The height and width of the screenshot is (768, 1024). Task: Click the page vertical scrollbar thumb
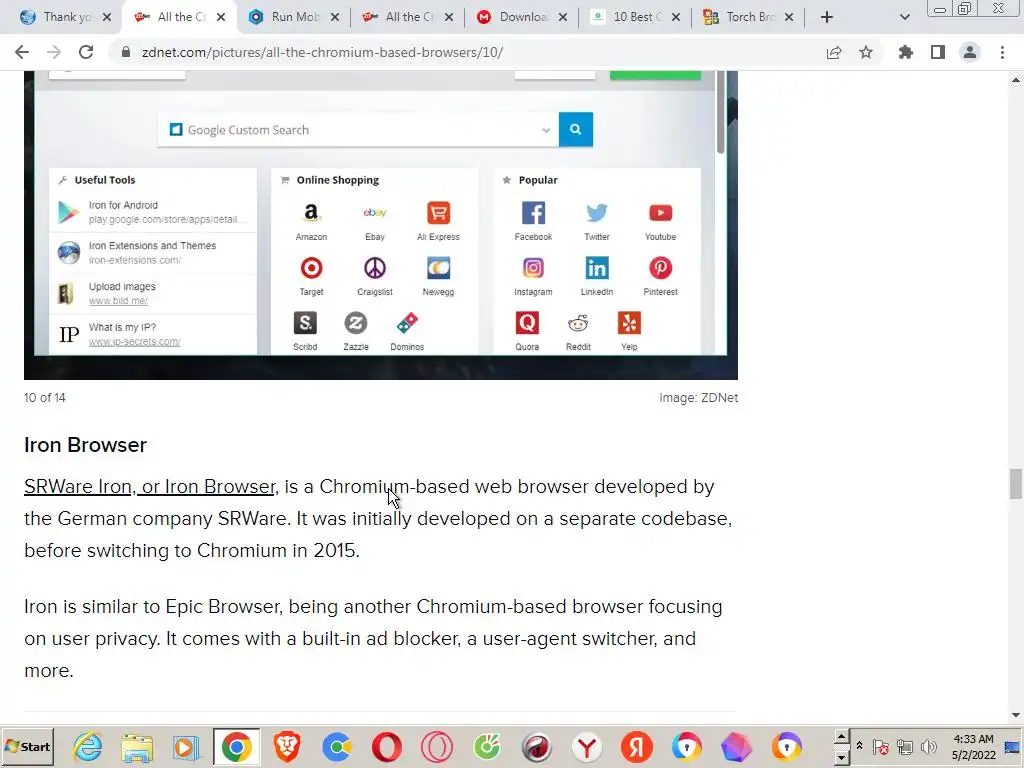coord(1016,484)
